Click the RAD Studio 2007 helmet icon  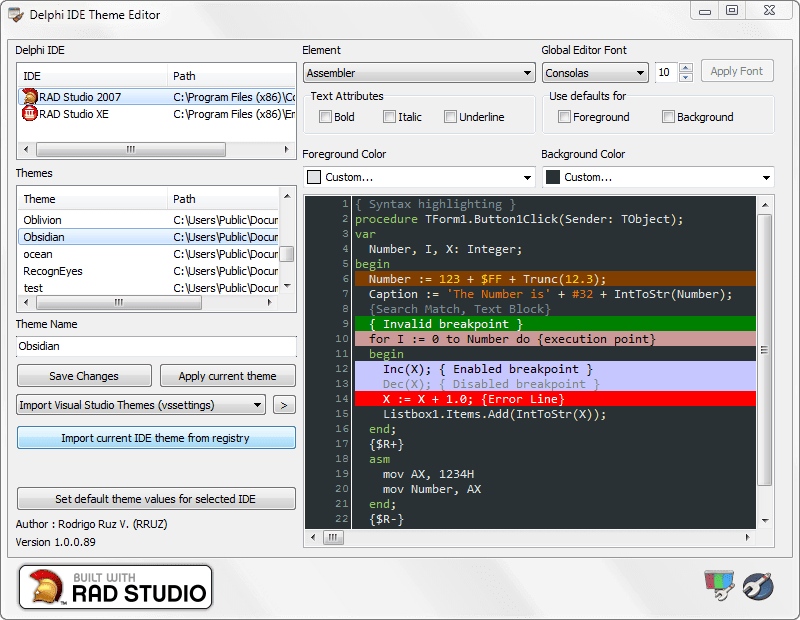[x=30, y=97]
